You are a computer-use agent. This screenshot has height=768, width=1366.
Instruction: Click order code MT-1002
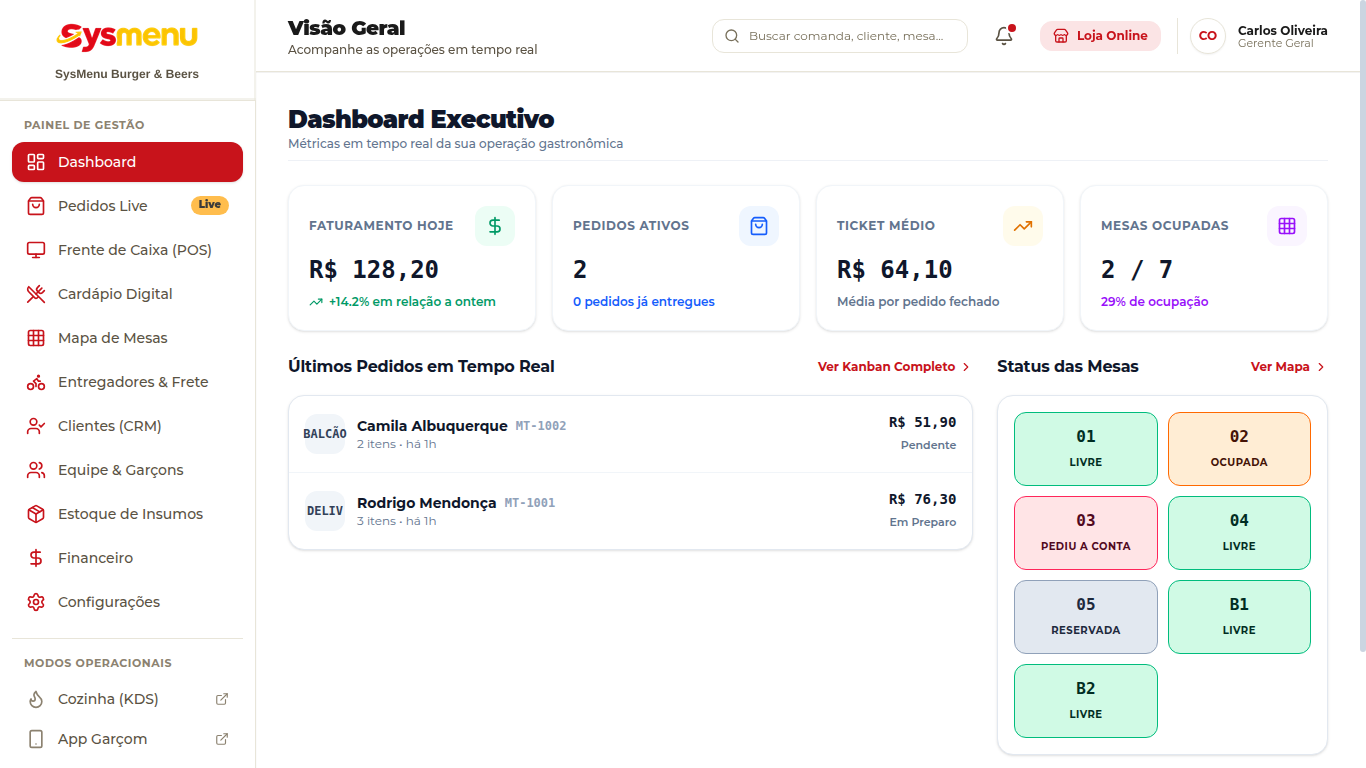pyautogui.click(x=541, y=426)
